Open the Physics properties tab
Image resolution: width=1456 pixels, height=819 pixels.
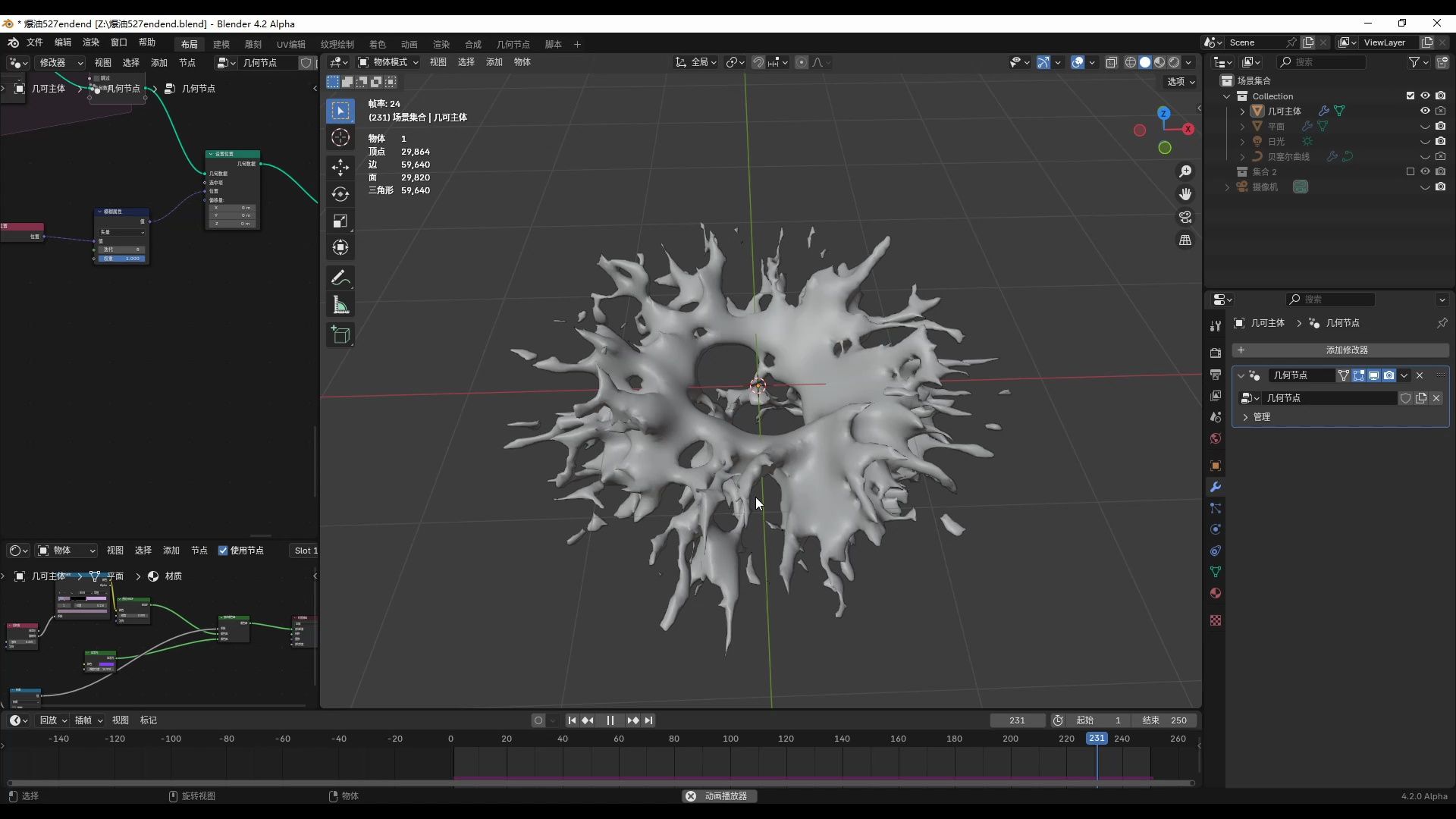tap(1216, 529)
